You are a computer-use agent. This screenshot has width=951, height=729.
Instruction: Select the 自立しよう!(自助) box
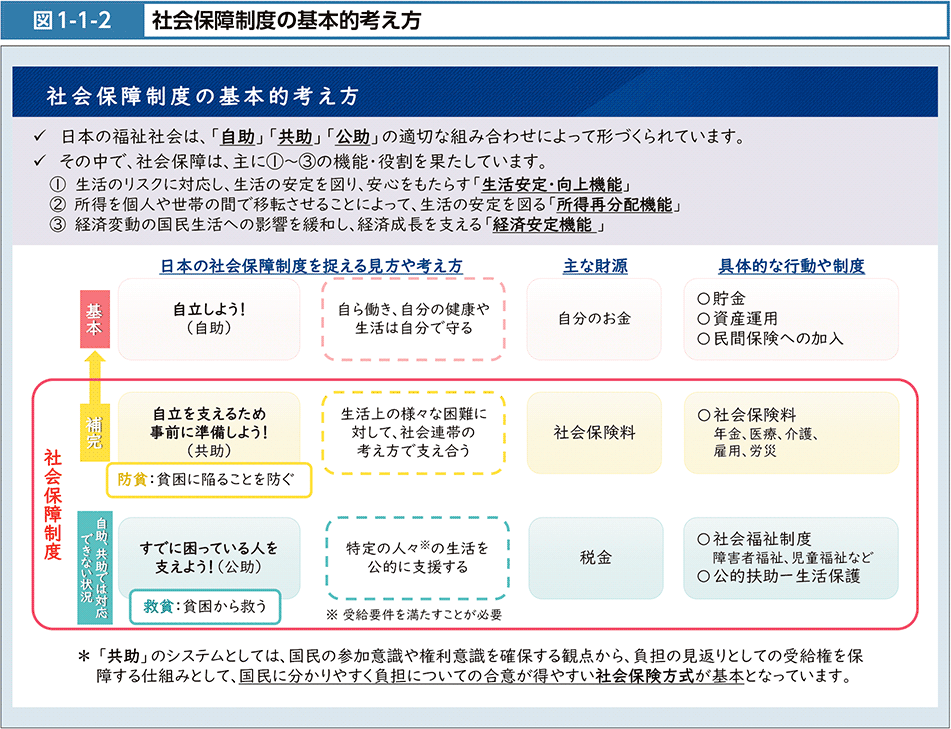coord(209,318)
